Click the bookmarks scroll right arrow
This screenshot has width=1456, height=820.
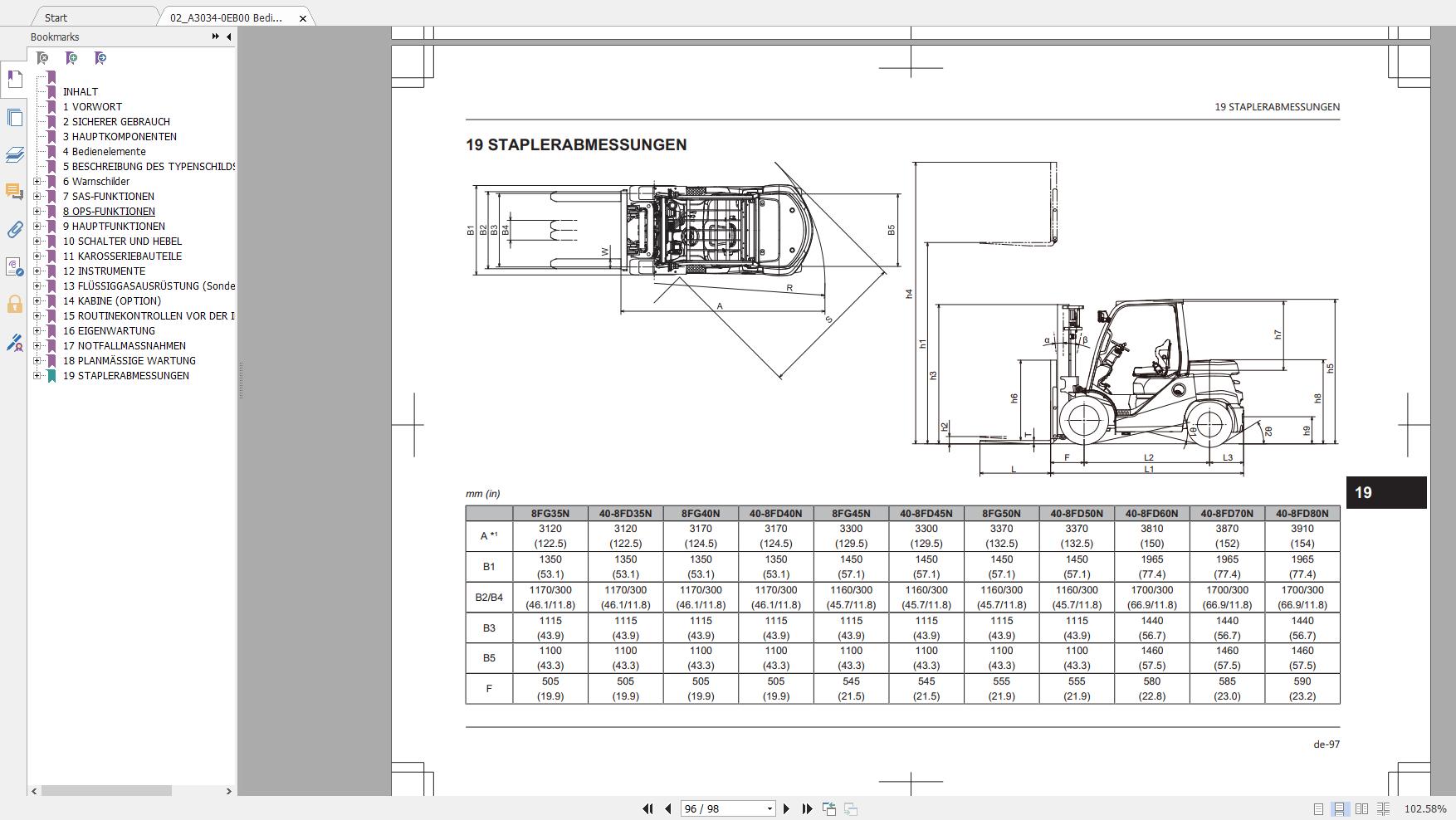click(x=228, y=791)
